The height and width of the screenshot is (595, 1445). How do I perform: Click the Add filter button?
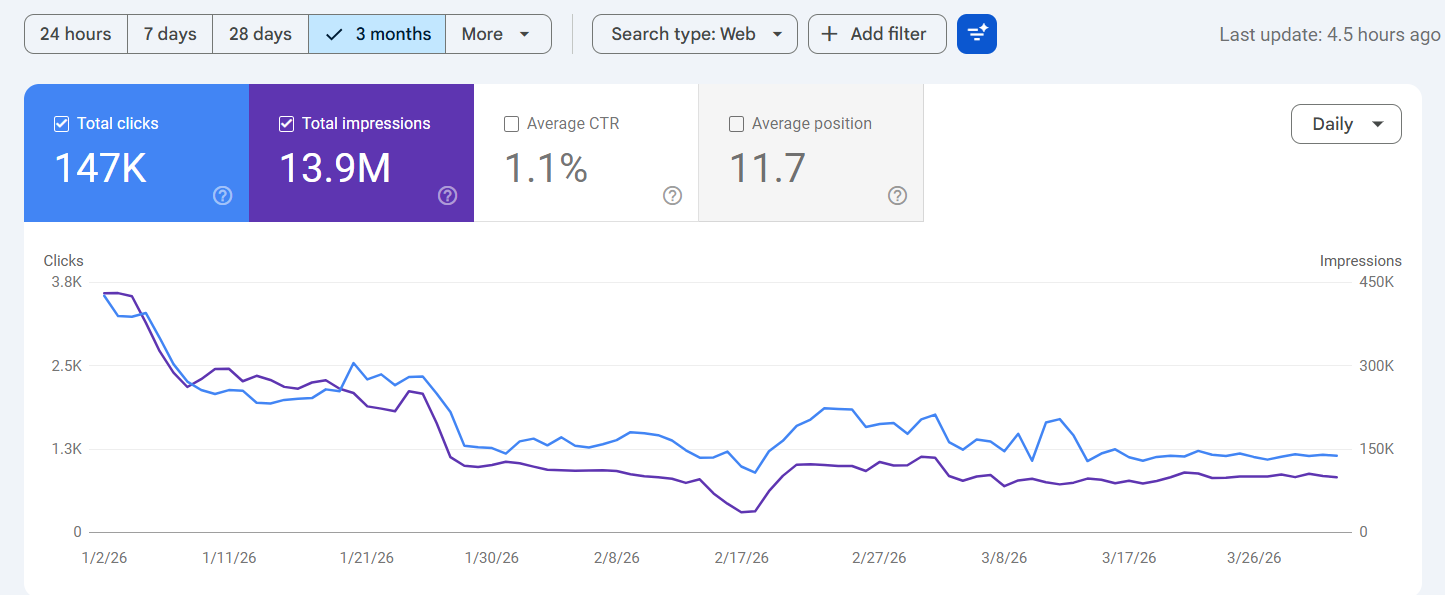[x=877, y=33]
